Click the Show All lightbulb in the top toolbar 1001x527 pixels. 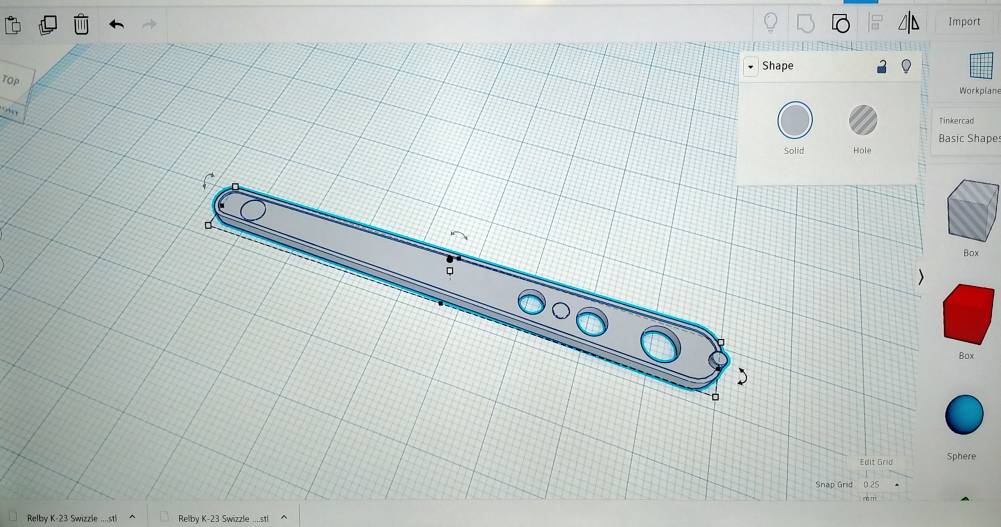[771, 23]
